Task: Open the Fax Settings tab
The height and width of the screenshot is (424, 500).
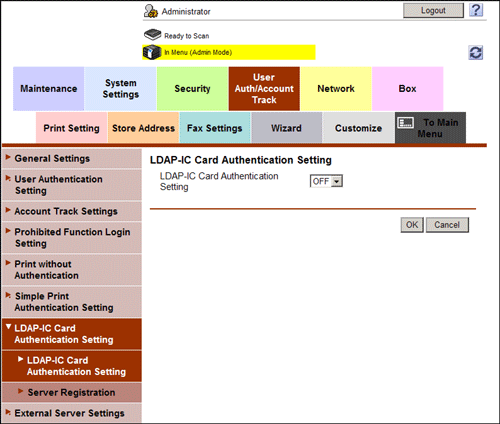Action: pos(215,128)
